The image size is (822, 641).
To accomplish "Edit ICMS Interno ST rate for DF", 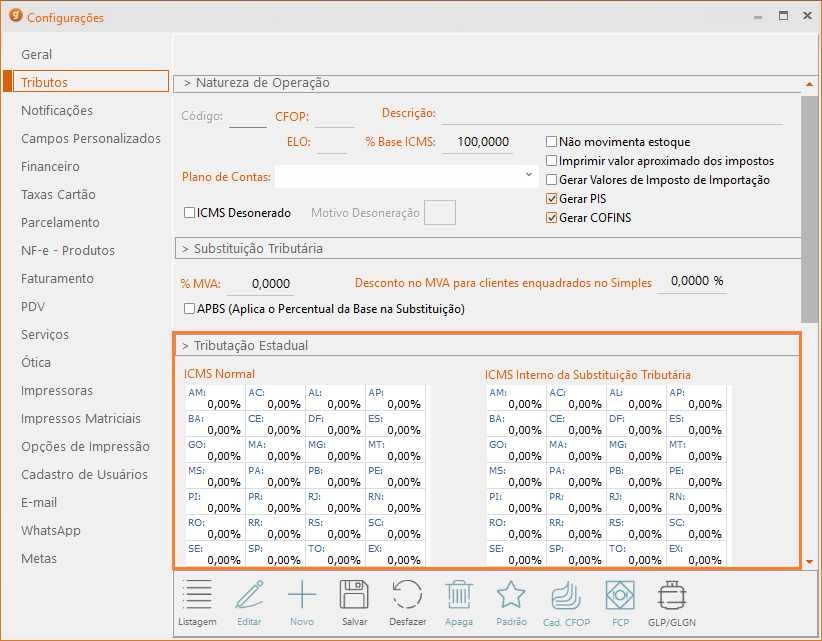I will [636, 424].
